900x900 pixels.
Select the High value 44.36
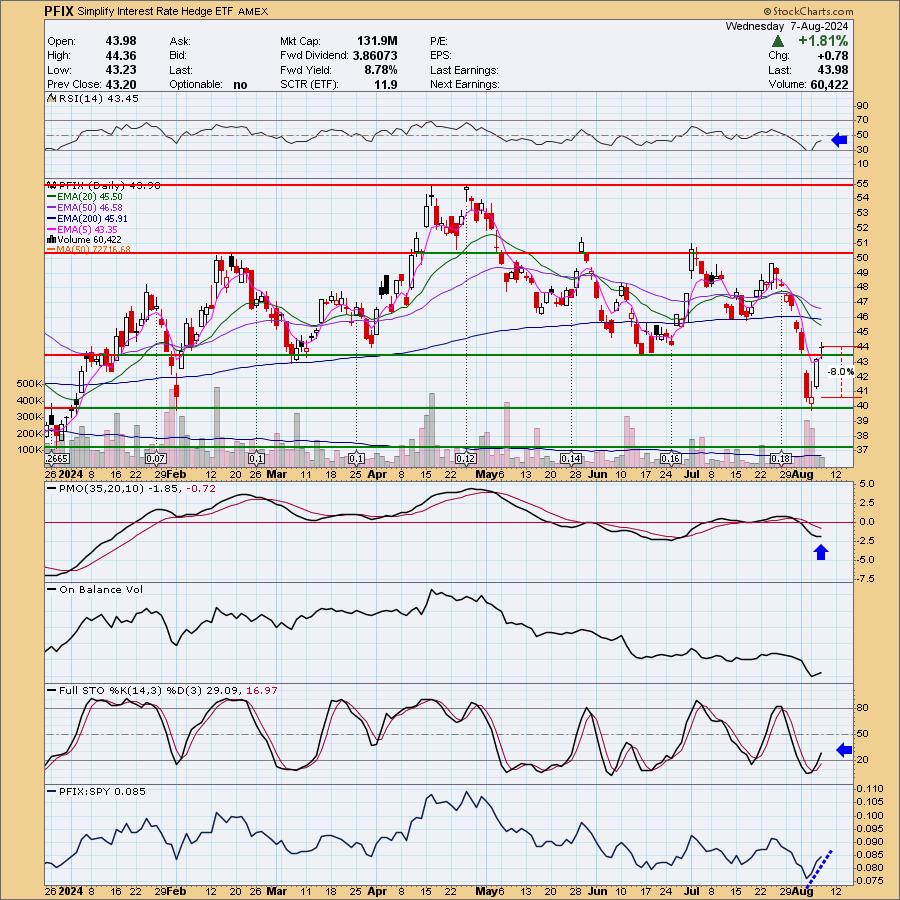click(121, 56)
